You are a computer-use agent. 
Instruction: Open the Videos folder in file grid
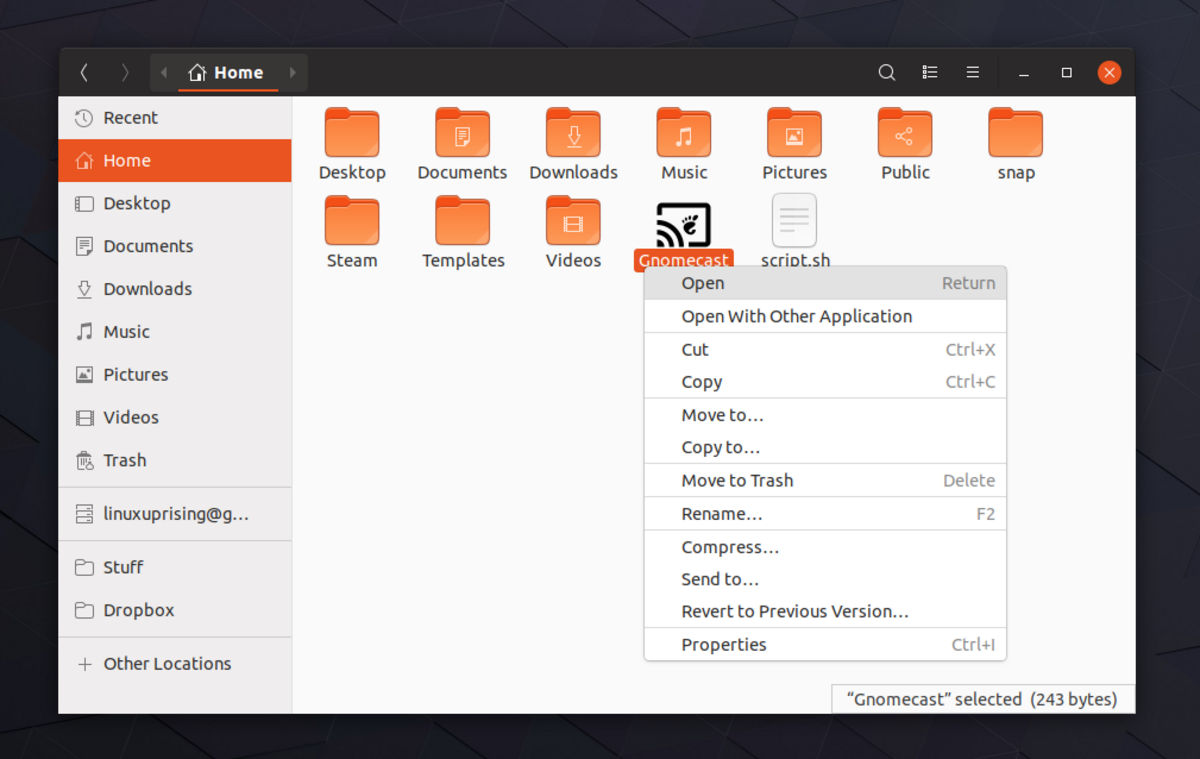(x=573, y=222)
